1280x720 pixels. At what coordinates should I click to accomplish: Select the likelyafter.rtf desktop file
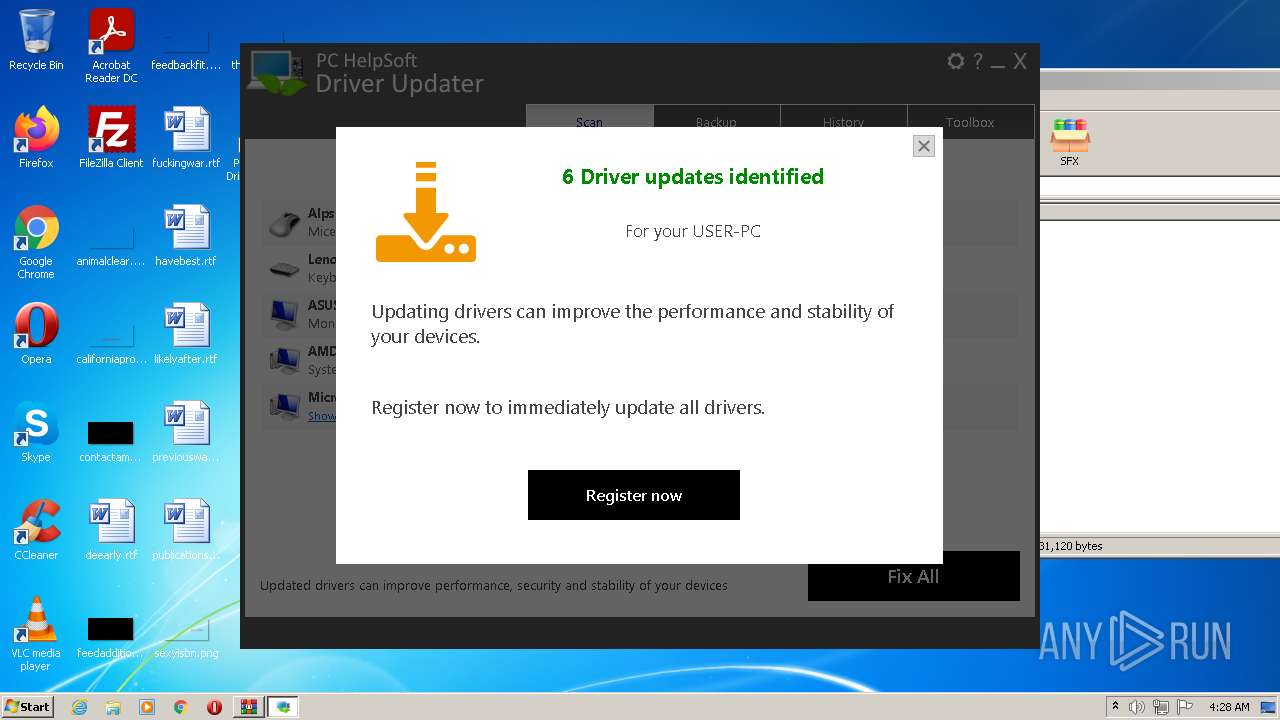tap(186, 334)
